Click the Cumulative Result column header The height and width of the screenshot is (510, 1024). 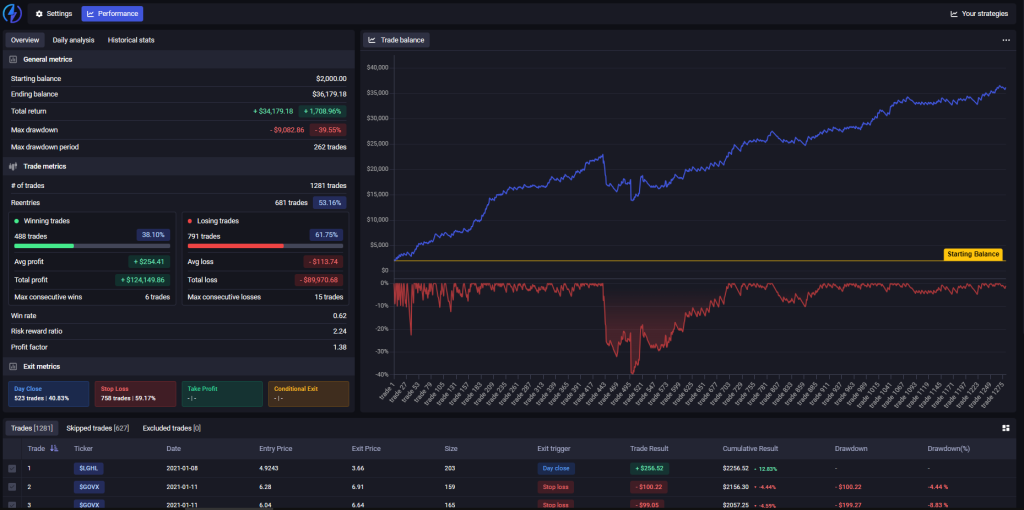click(750, 449)
